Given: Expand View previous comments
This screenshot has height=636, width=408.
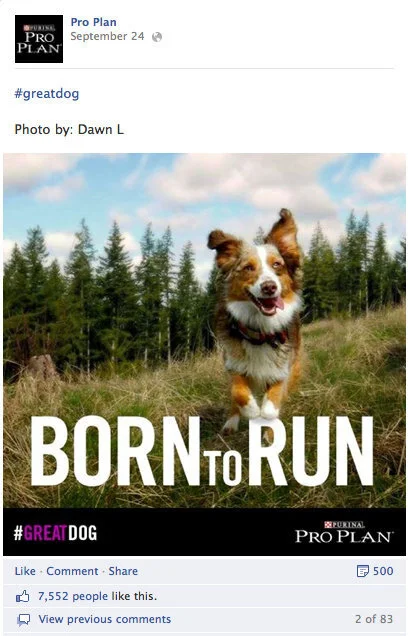Looking at the screenshot, I should [105, 619].
